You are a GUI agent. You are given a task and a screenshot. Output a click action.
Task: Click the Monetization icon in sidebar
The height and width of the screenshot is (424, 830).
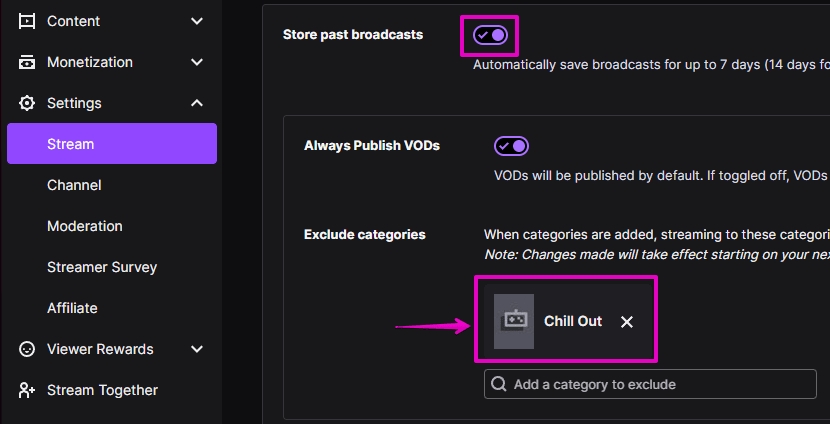(26, 62)
